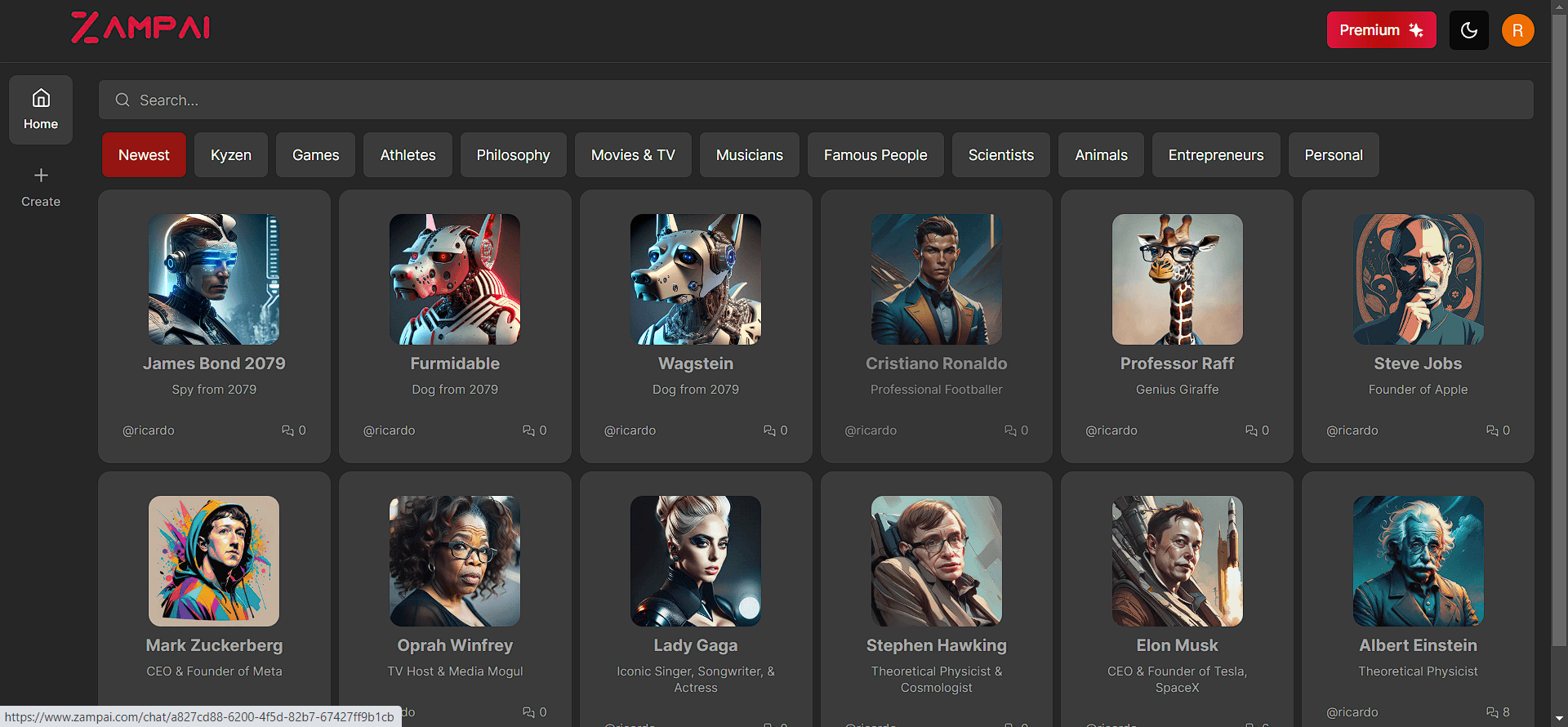Click the ZAMPAI logo

[x=140, y=28]
